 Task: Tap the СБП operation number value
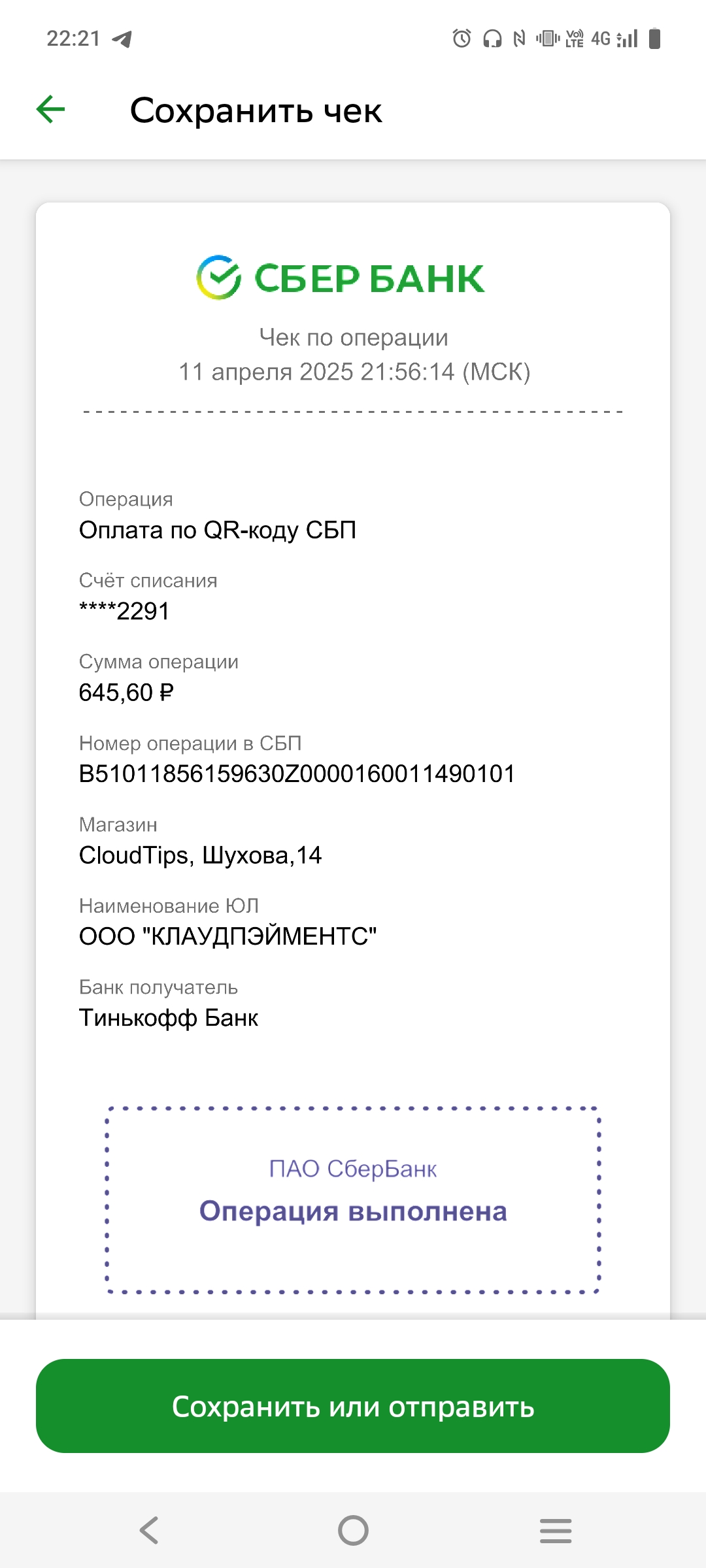(297, 774)
